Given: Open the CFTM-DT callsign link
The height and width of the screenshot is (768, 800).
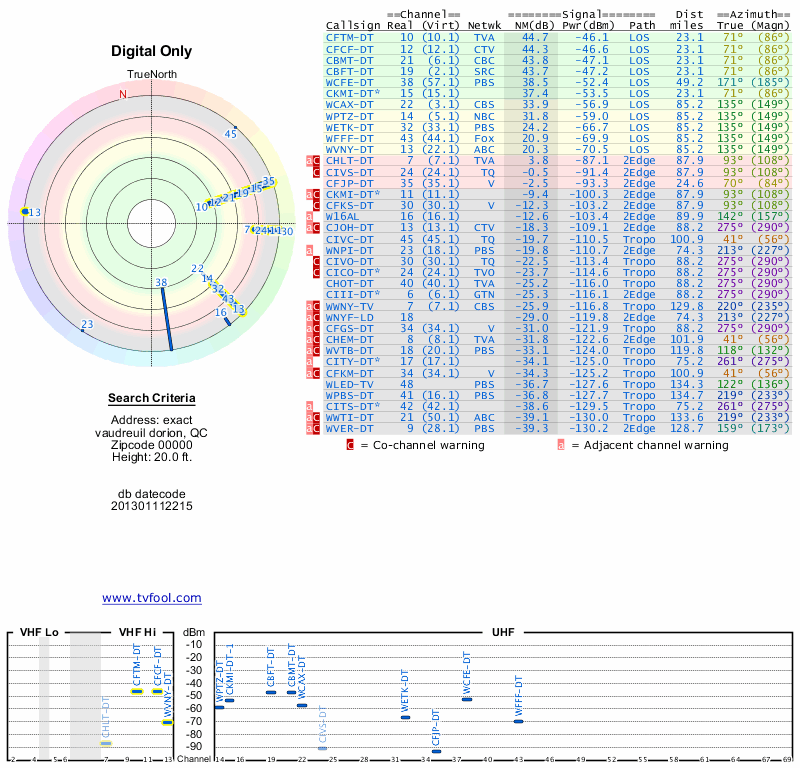Looking at the screenshot, I should [x=350, y=37].
